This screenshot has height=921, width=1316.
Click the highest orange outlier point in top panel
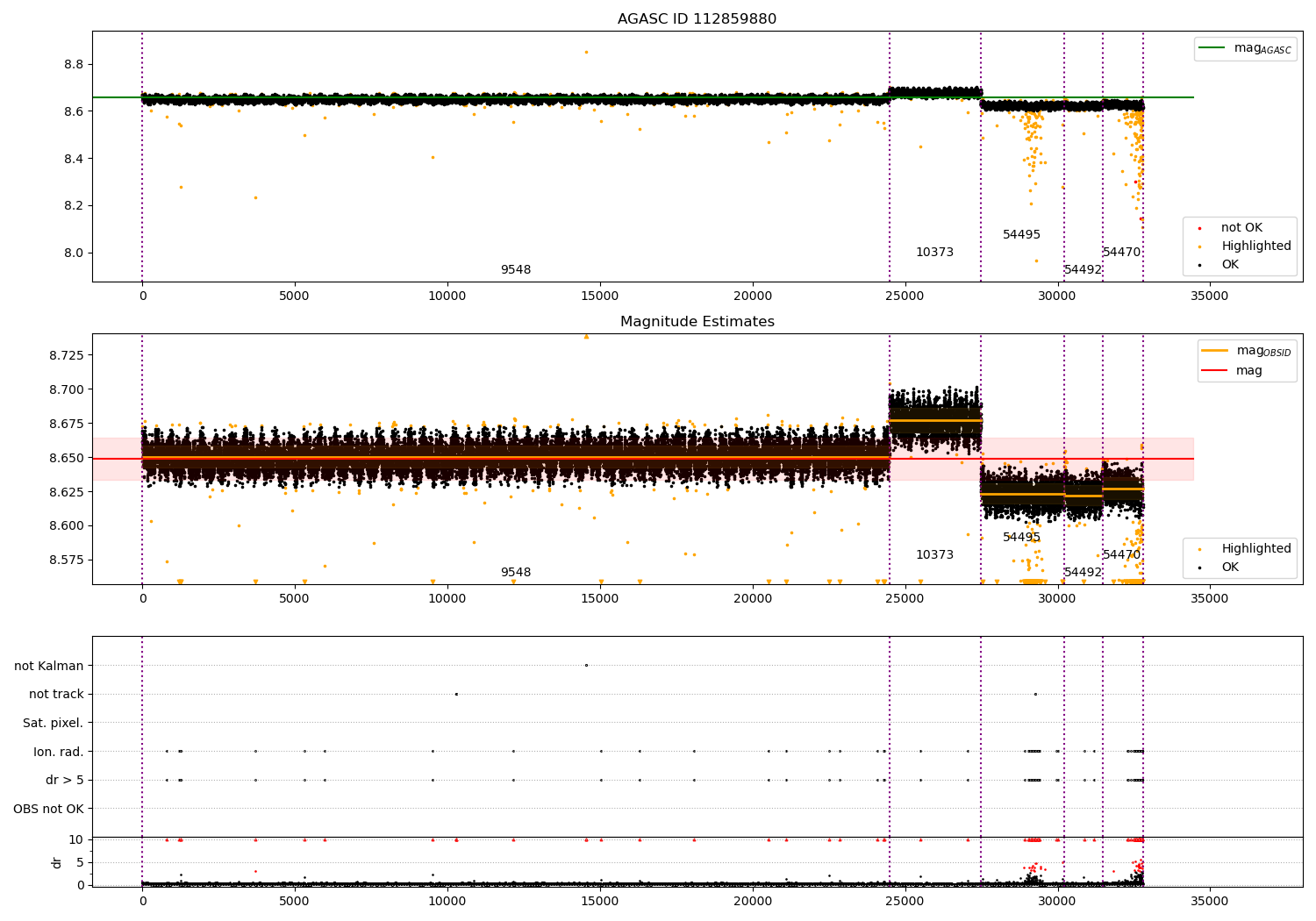click(586, 52)
